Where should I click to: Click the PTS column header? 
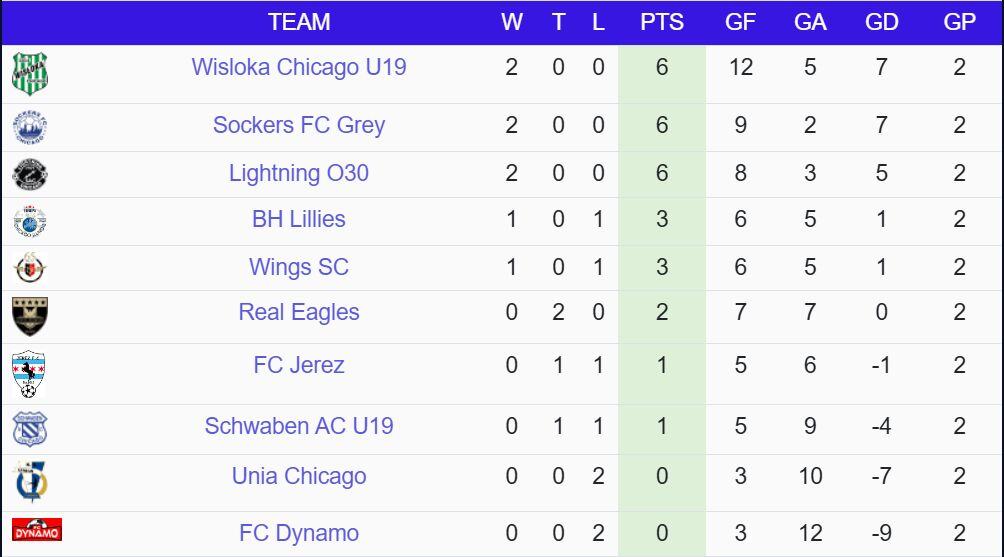[x=662, y=22]
